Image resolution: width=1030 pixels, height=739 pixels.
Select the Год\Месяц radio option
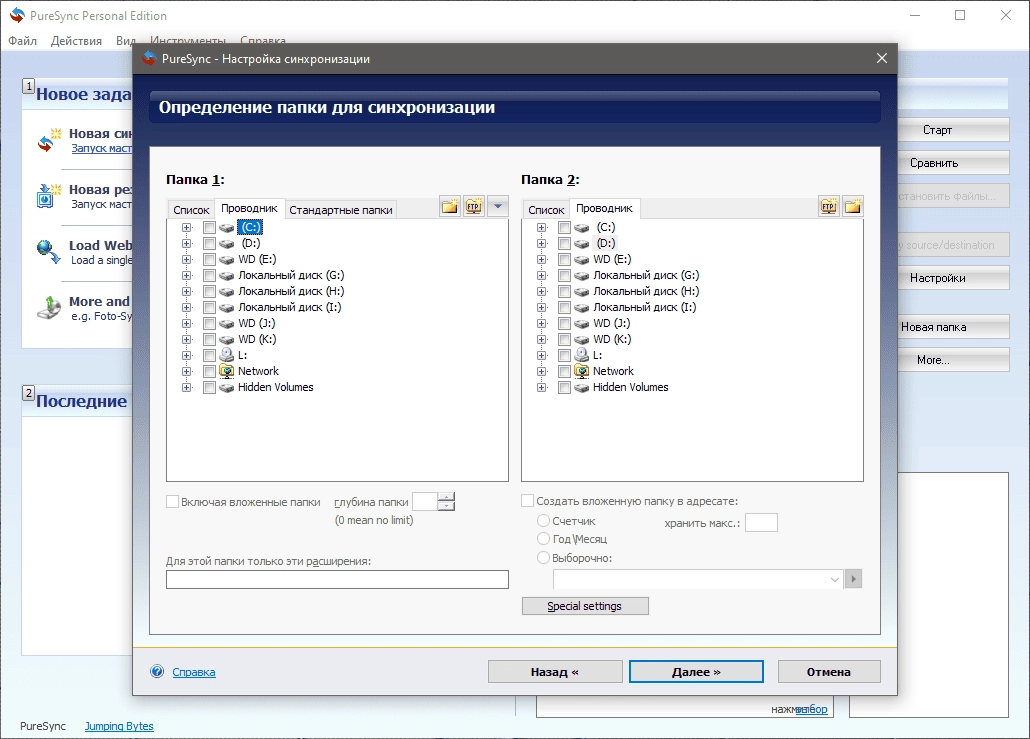(543, 539)
